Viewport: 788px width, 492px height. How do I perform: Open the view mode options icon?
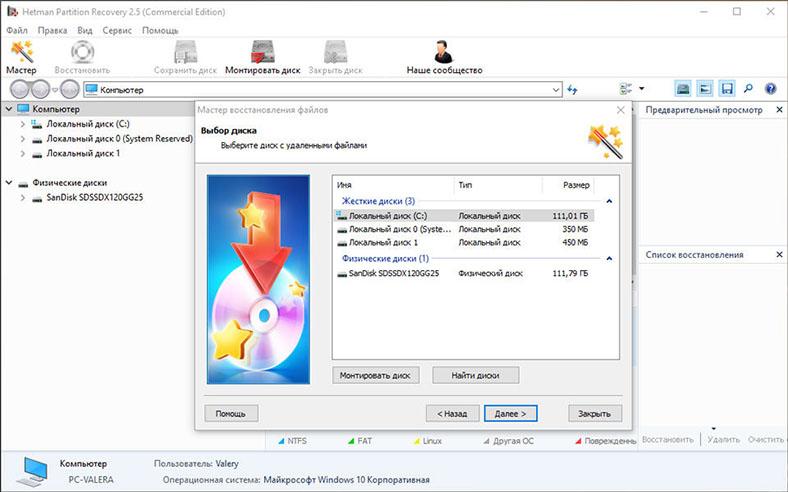coord(626,89)
